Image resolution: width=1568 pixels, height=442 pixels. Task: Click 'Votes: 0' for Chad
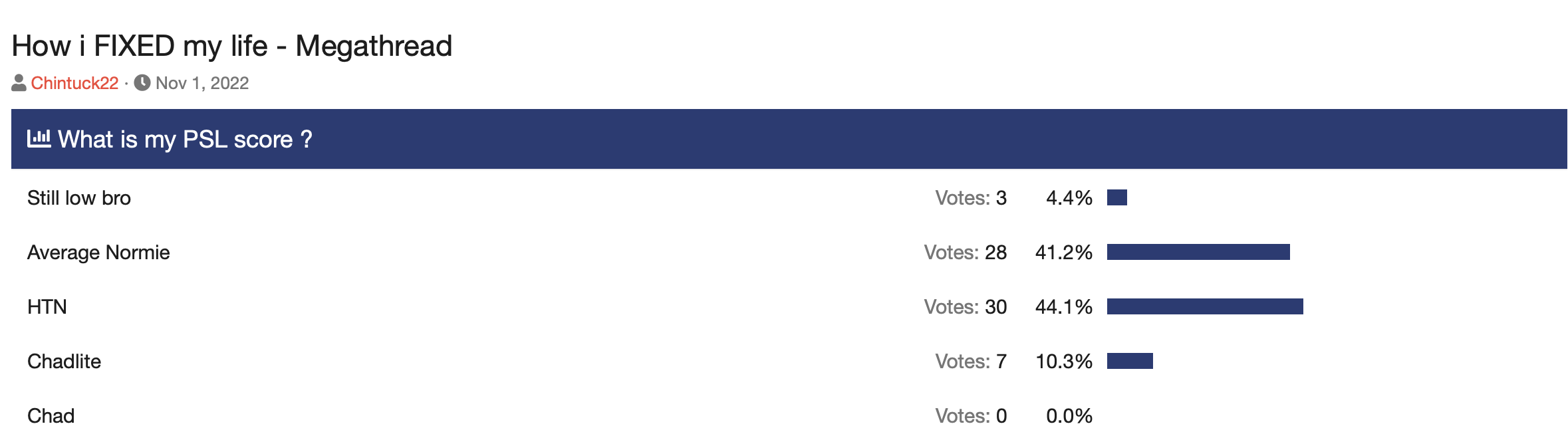(x=971, y=416)
